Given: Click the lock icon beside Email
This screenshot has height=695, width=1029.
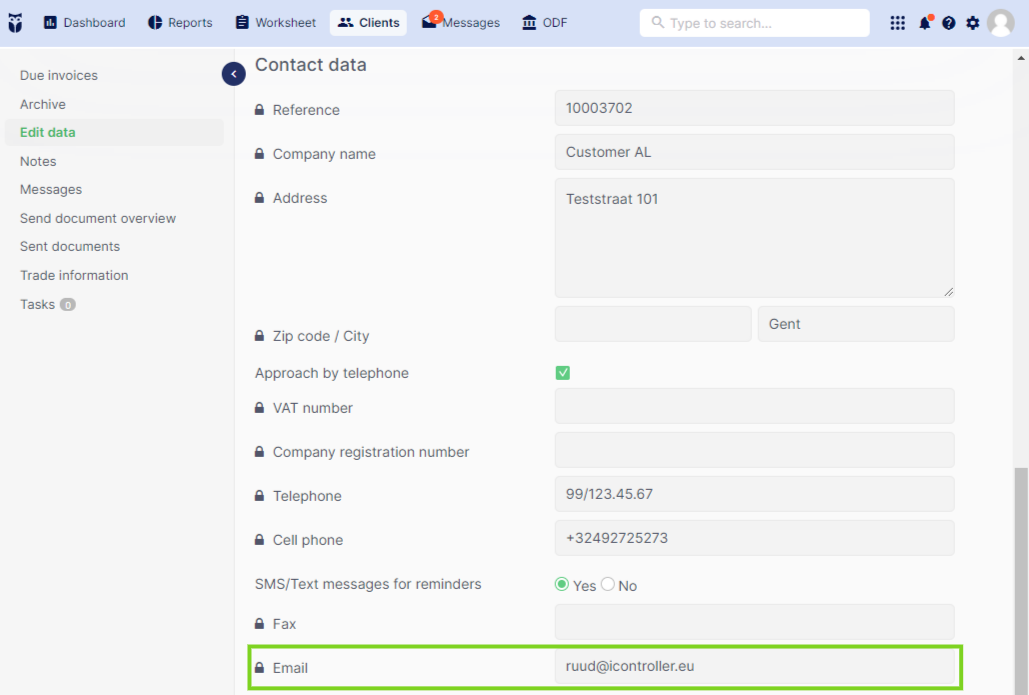Looking at the screenshot, I should pos(259,667).
